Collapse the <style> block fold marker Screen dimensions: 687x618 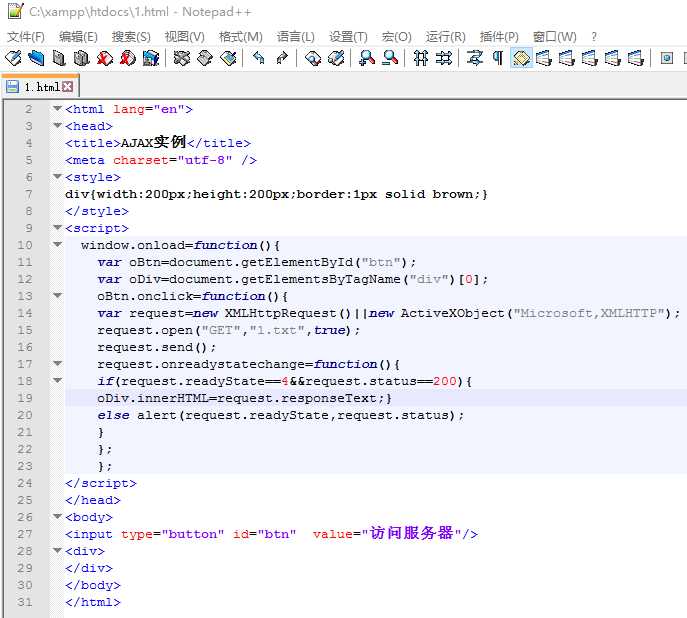(x=57, y=177)
